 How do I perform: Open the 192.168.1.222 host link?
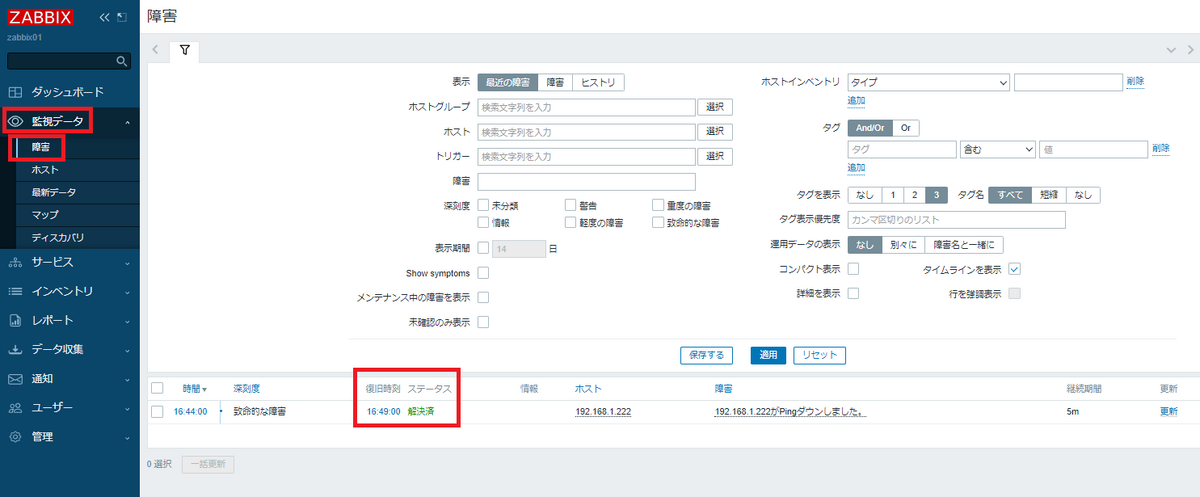click(602, 411)
